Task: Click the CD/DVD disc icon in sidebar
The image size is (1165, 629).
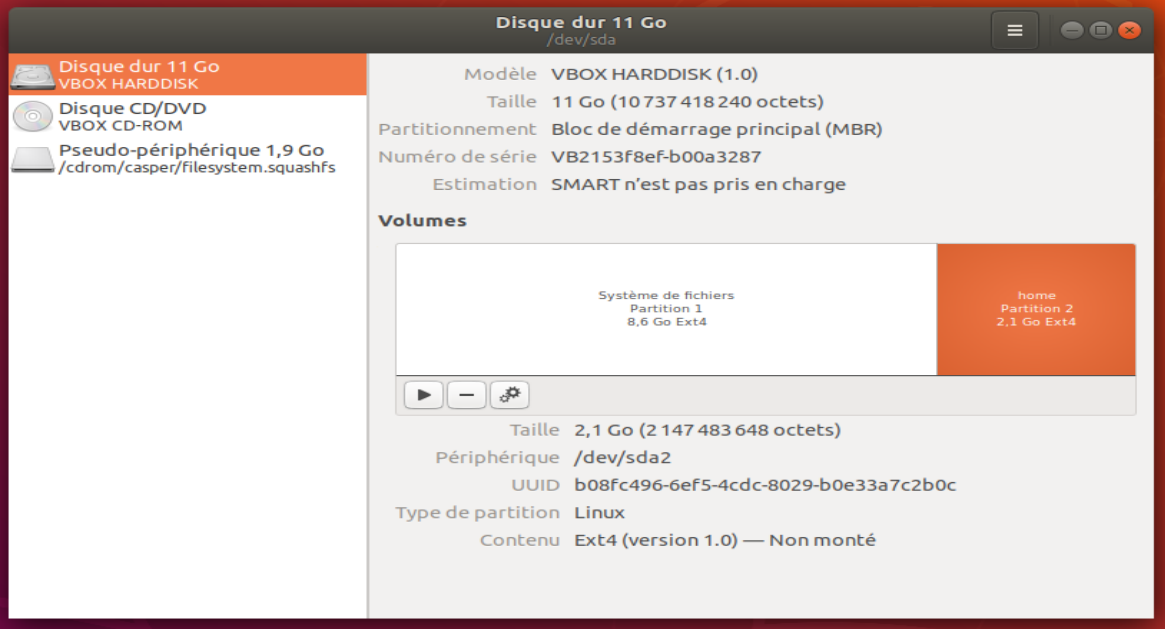Action: 33,117
